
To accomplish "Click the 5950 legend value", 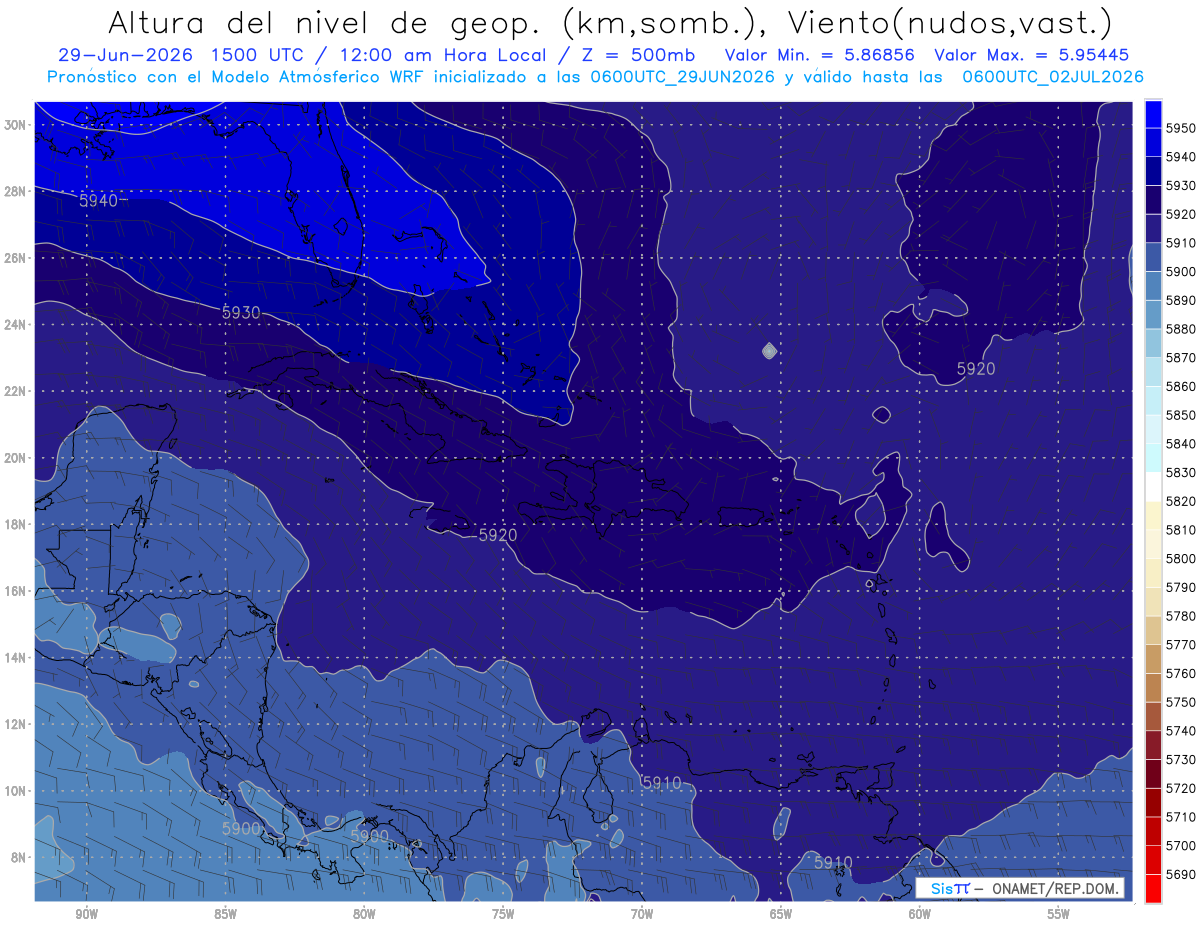I will click(1181, 127).
